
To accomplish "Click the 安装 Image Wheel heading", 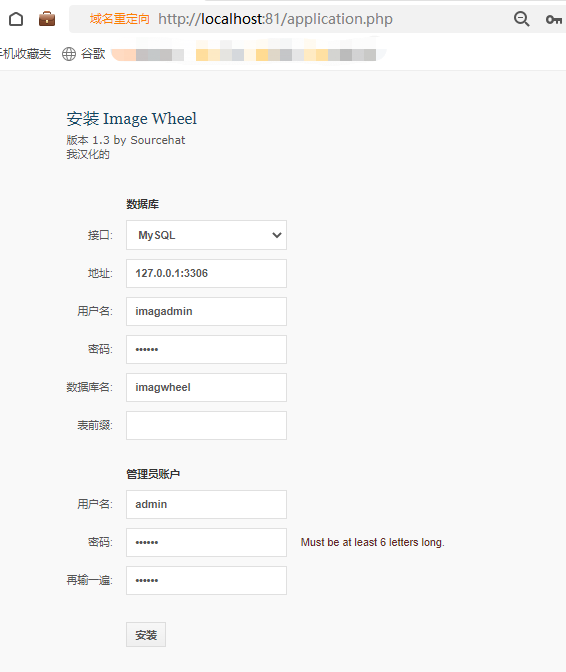I will click(x=132, y=119).
